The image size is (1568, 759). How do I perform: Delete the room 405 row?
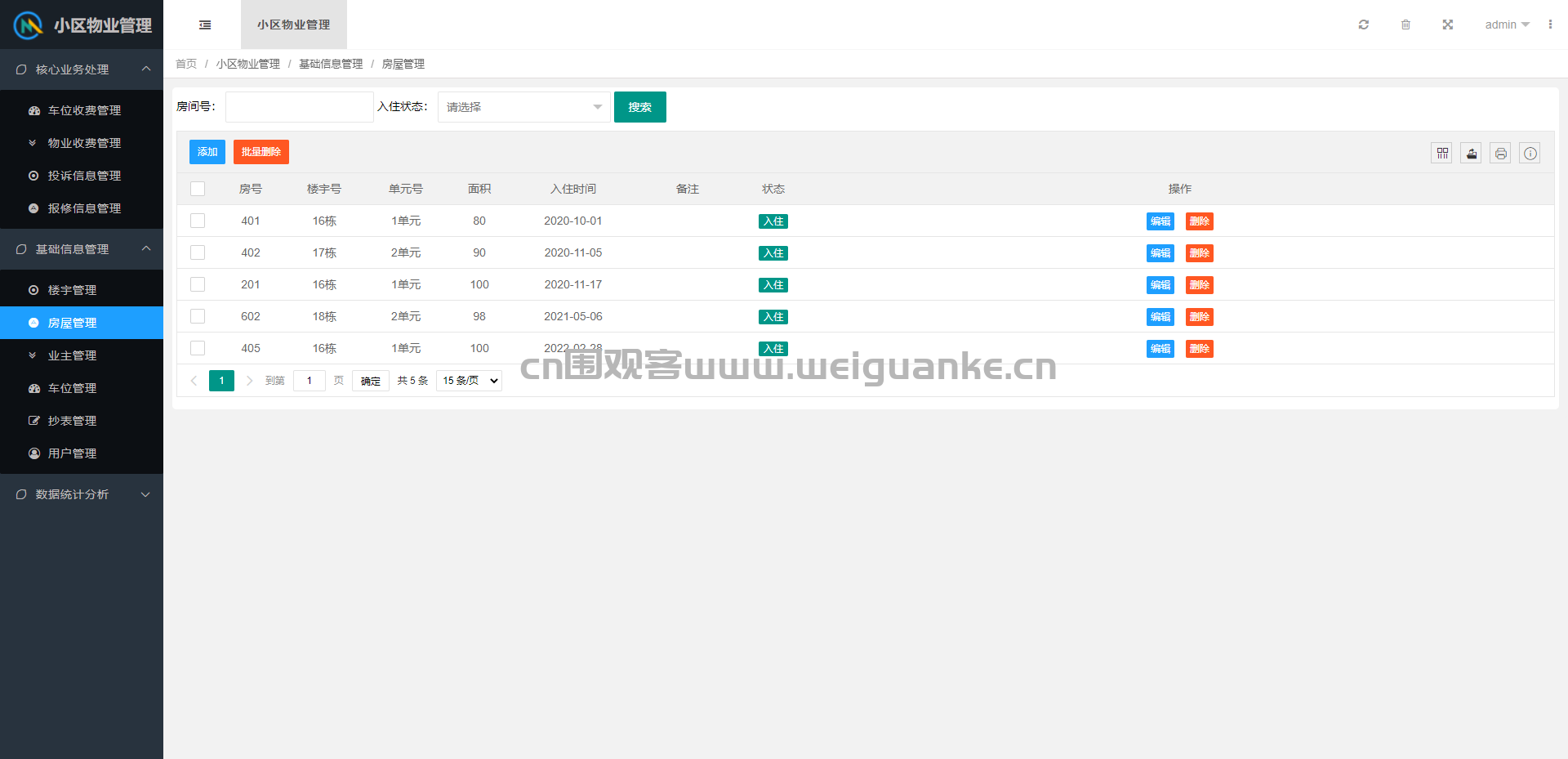pyautogui.click(x=1200, y=349)
